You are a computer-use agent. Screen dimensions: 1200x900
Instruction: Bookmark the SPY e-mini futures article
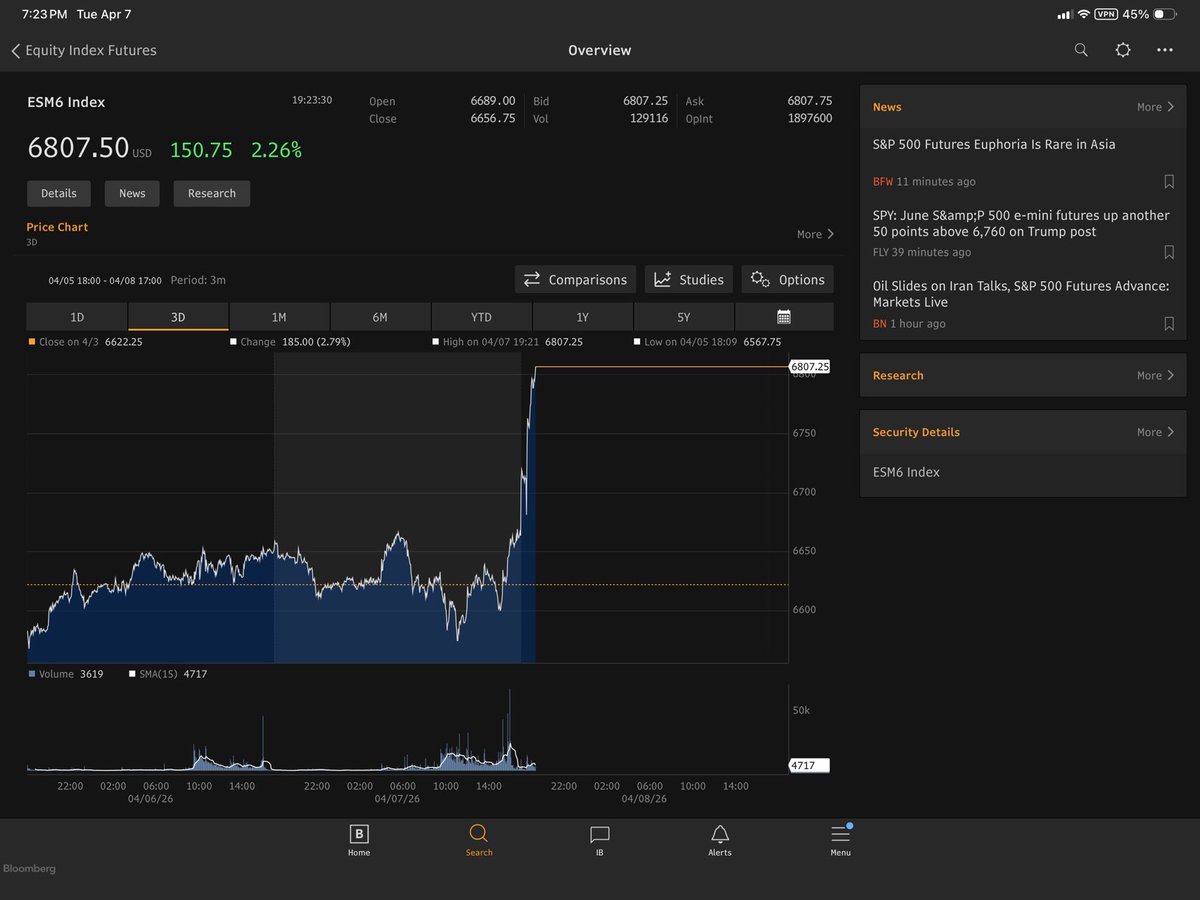1169,253
